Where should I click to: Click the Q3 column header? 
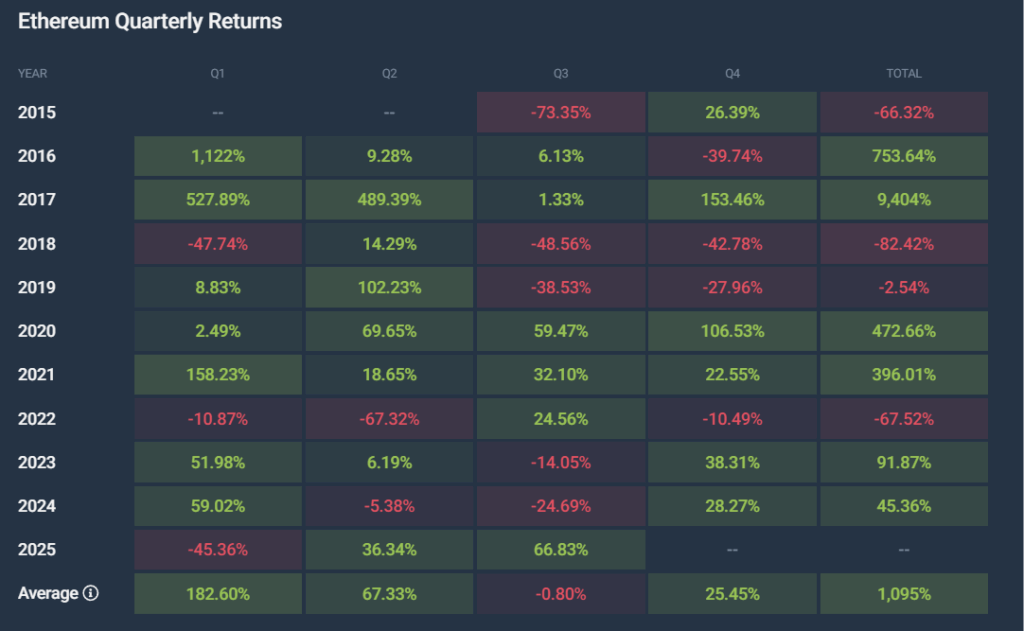pyautogui.click(x=561, y=73)
